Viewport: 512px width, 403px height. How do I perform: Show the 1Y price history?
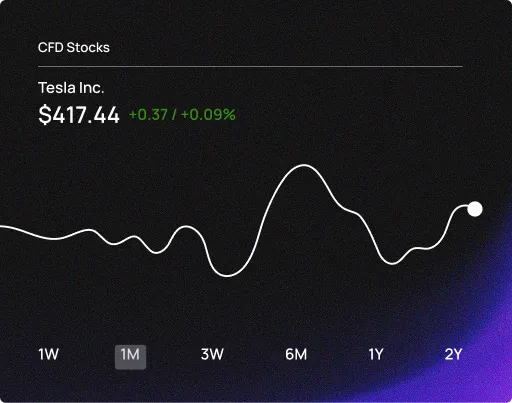click(x=376, y=354)
